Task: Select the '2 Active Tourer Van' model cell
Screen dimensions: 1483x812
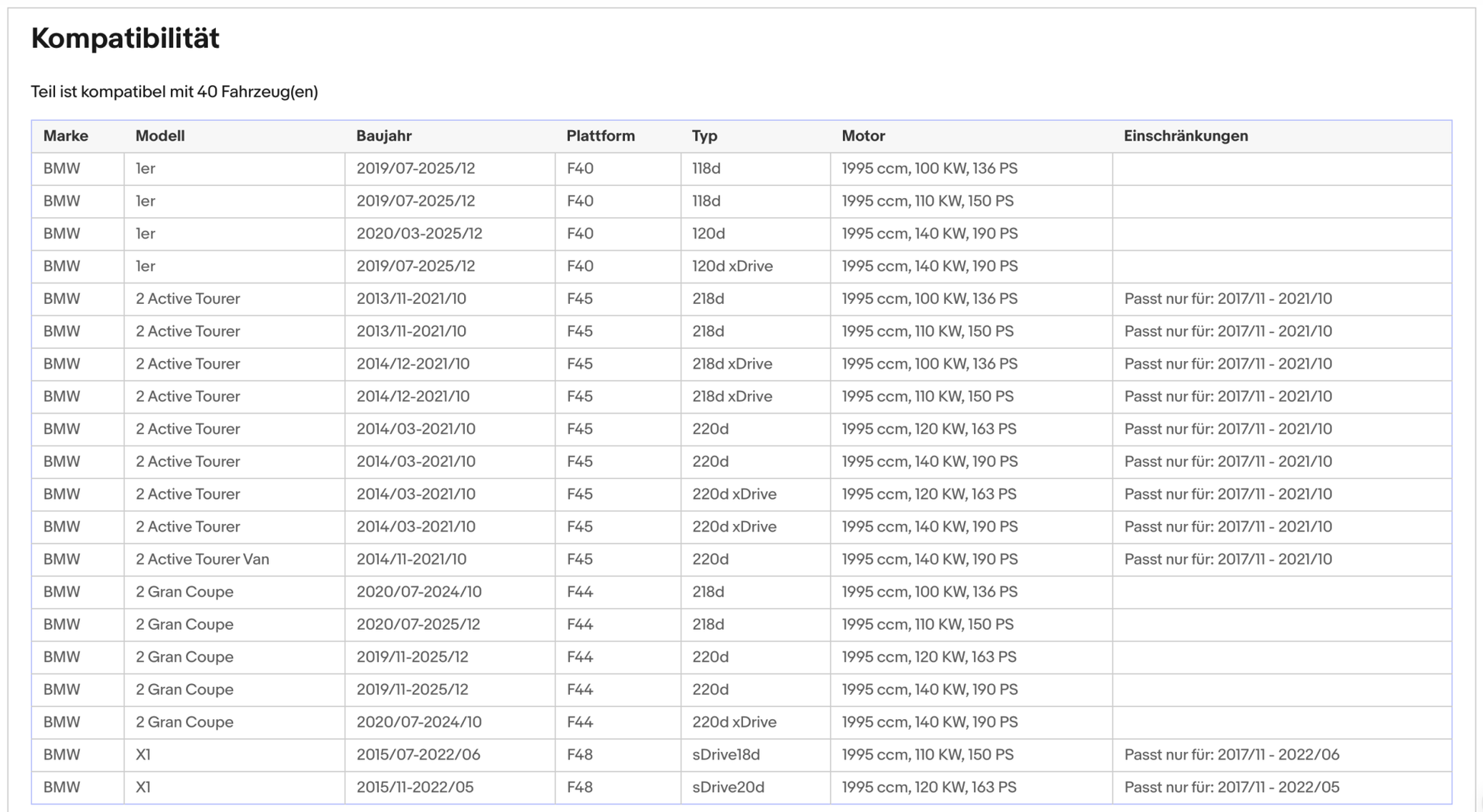Action: pos(202,560)
